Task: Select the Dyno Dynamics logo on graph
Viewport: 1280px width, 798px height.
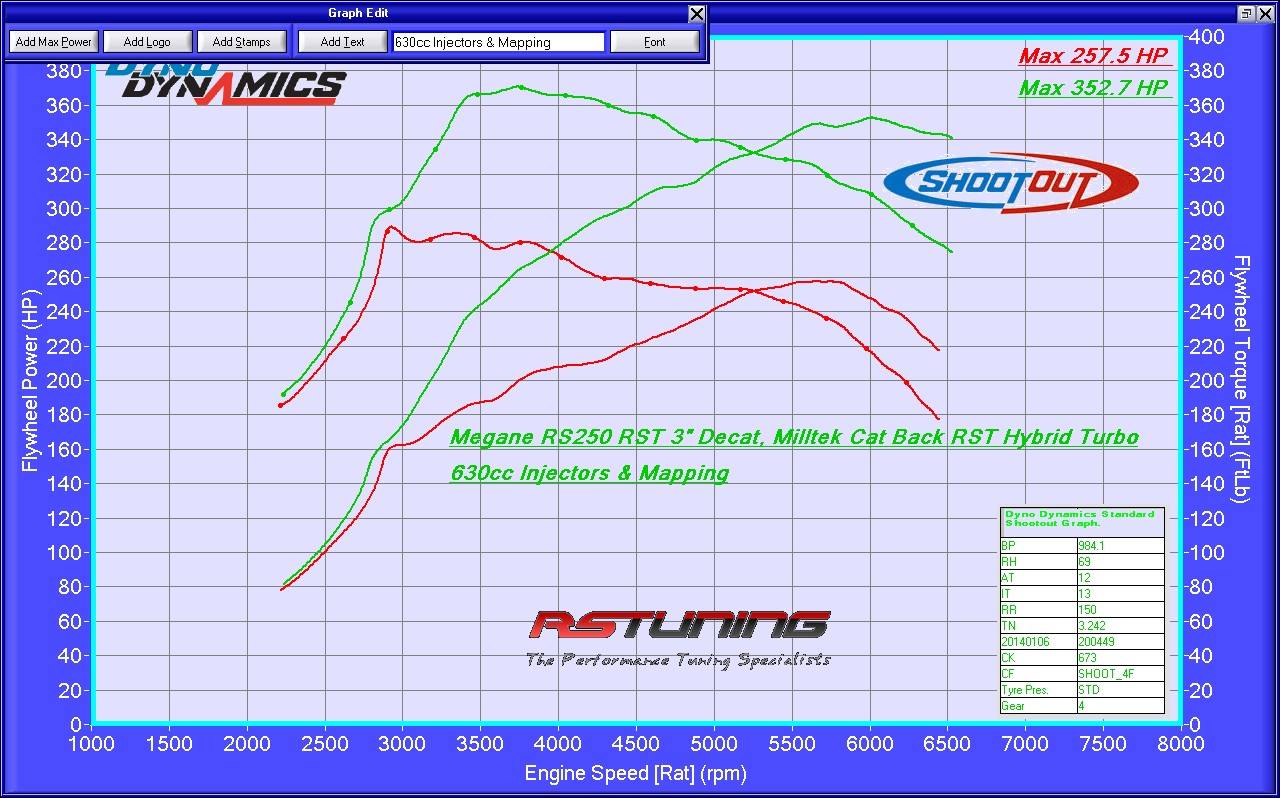Action: tap(228, 84)
